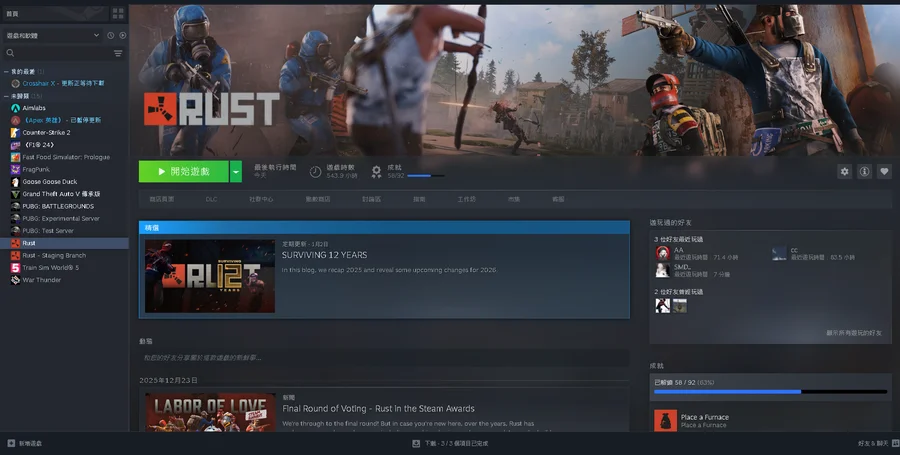Add Rust to favorites with heart icon
Image resolution: width=900 pixels, height=455 pixels.
pos(884,172)
